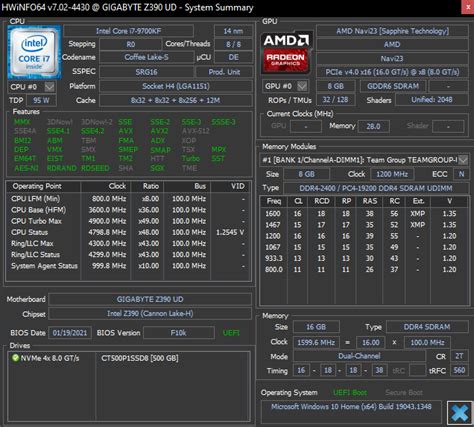Click the AES-NI feature flag
474x427 pixels.
(26, 168)
